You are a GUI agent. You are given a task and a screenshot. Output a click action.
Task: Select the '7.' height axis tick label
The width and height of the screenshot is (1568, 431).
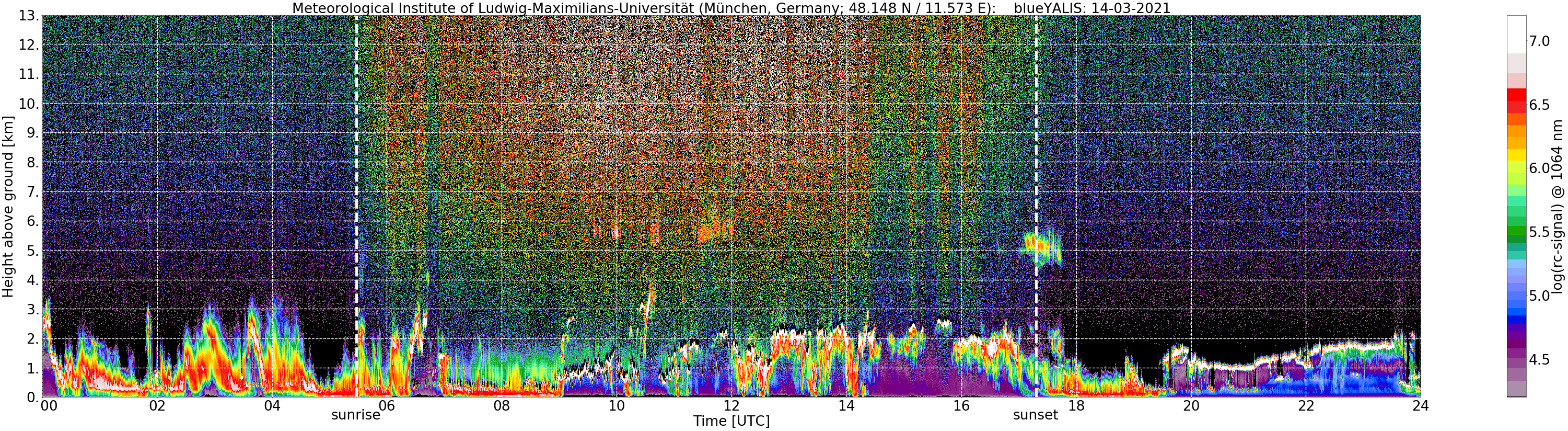[32, 192]
